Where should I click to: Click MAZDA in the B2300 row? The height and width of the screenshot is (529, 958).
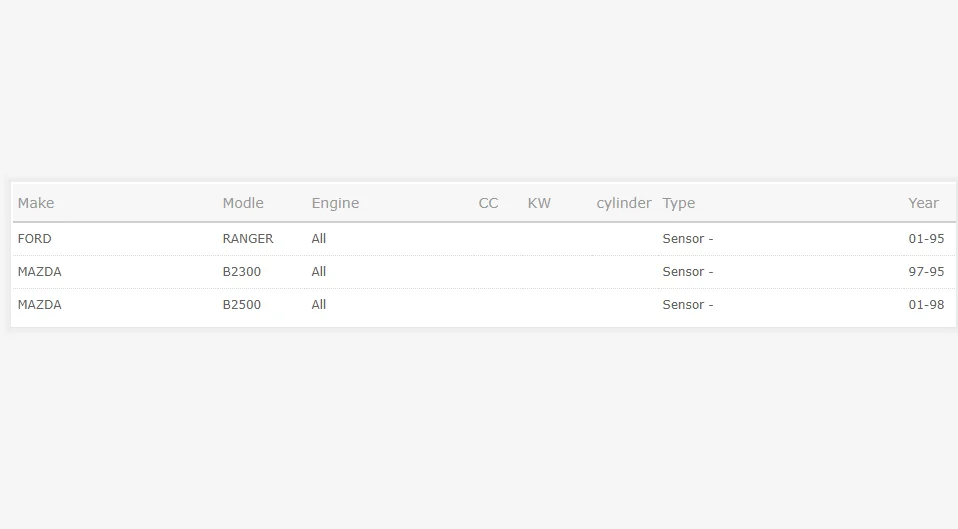[40, 272]
